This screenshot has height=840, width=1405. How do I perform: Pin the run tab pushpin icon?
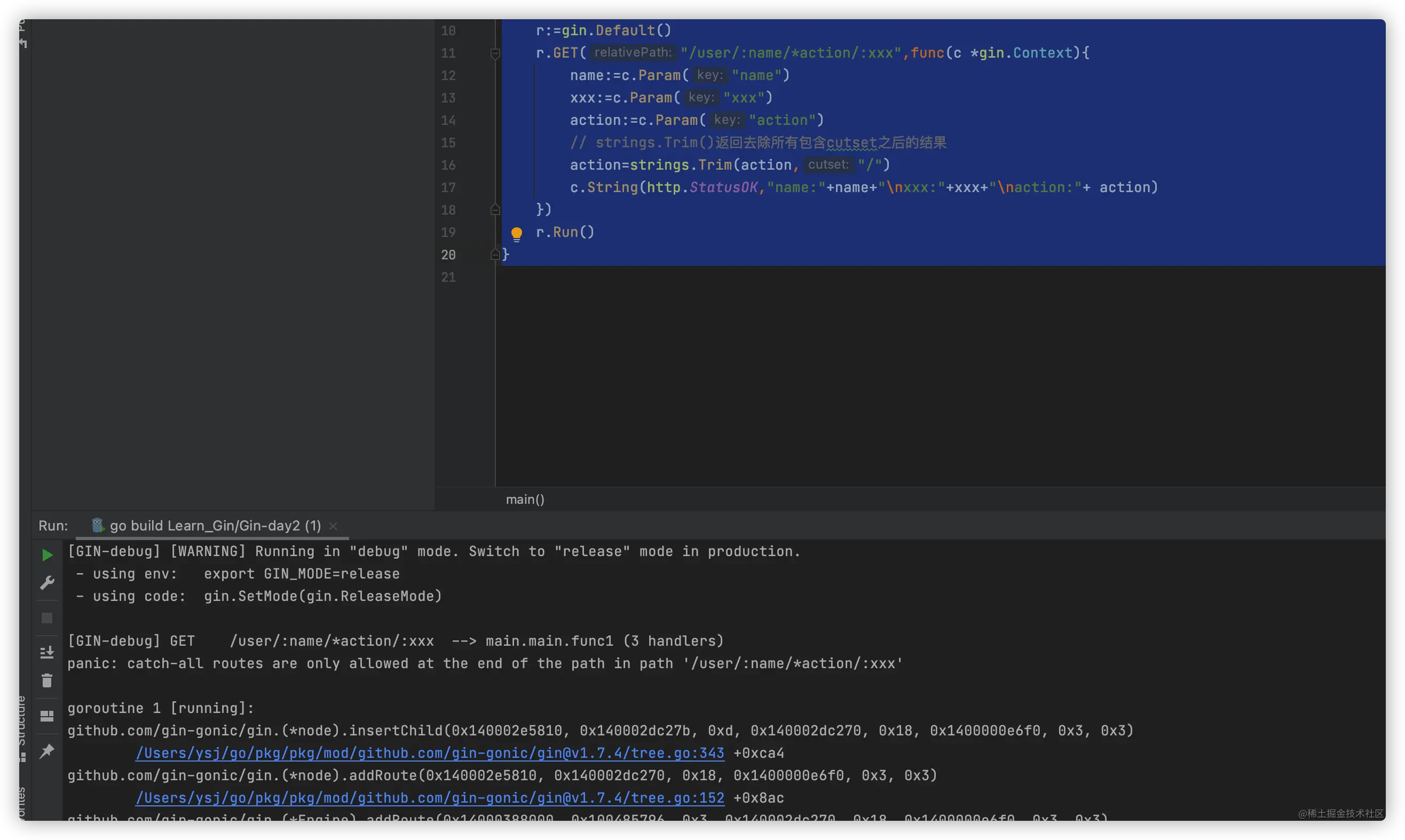pyautogui.click(x=47, y=750)
